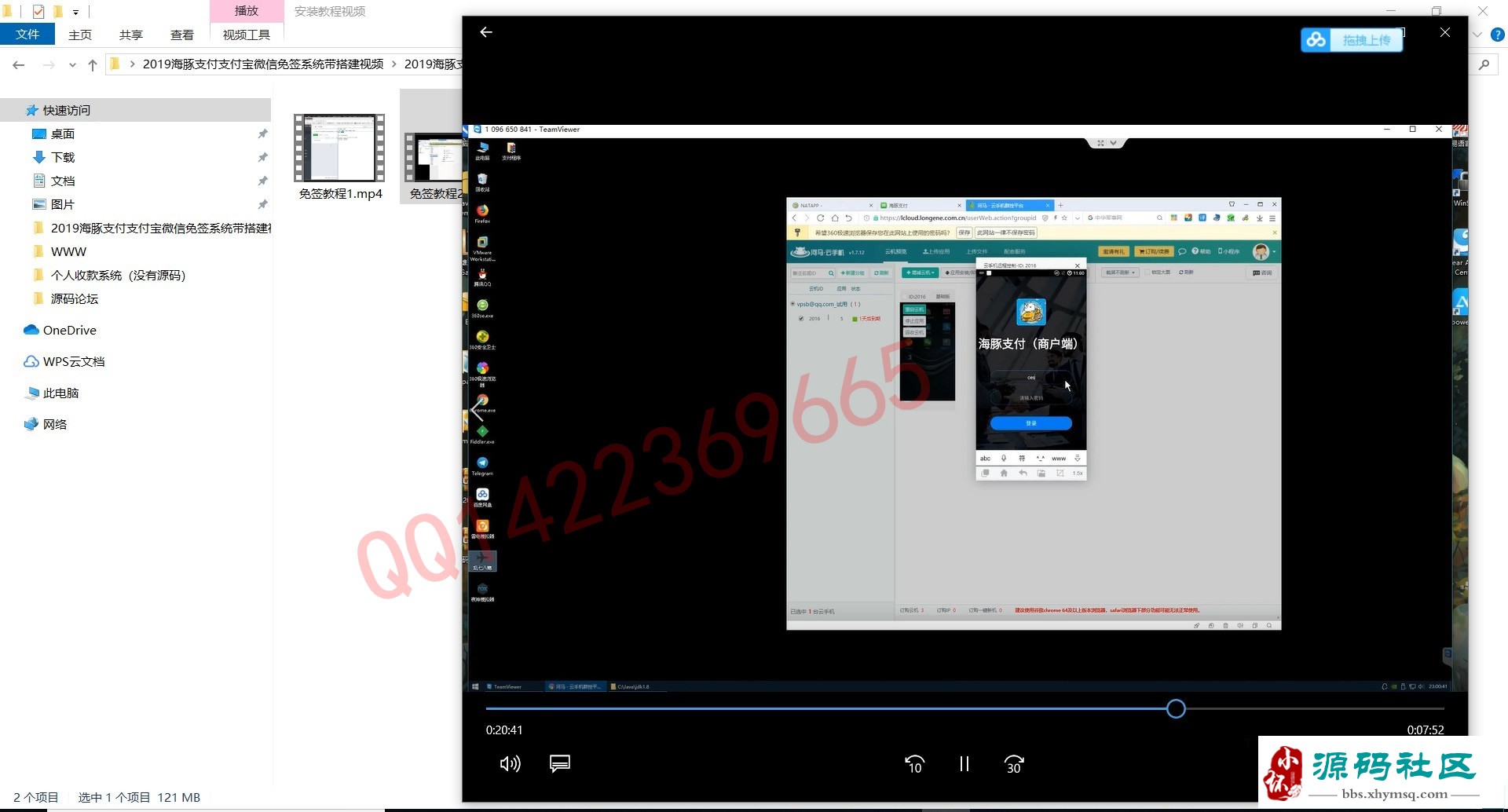Open 文档 in quick access
This screenshot has height=812, width=1508.
[63, 181]
